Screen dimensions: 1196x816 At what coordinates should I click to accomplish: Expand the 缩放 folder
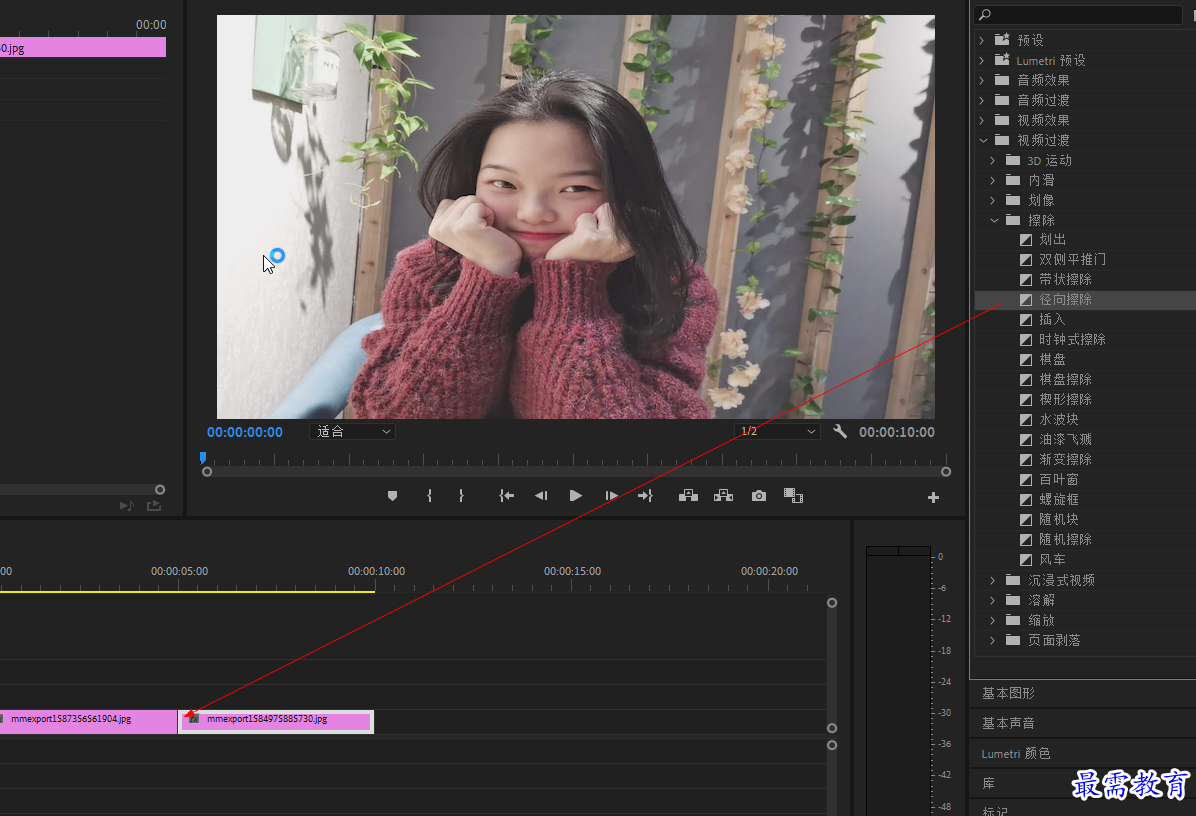click(993, 620)
